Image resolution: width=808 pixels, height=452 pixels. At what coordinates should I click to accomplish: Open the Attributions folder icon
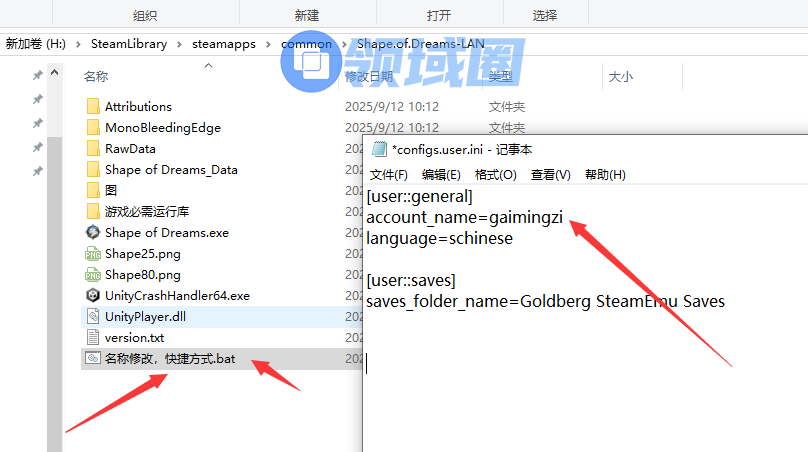[93, 107]
